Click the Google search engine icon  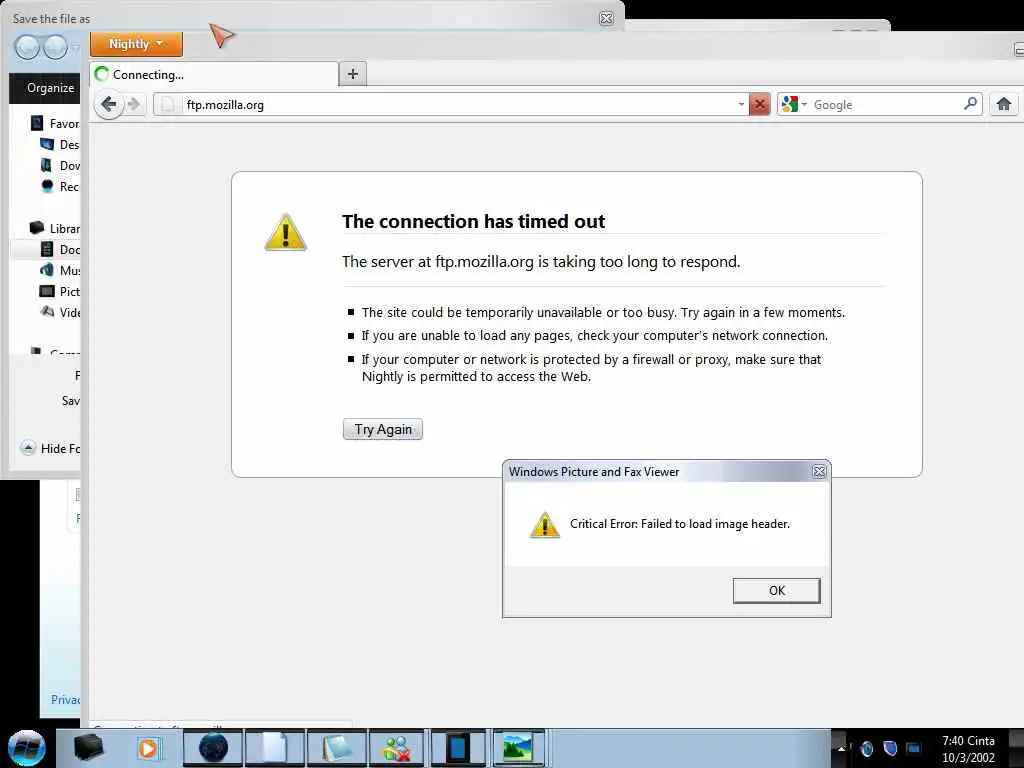pos(790,104)
